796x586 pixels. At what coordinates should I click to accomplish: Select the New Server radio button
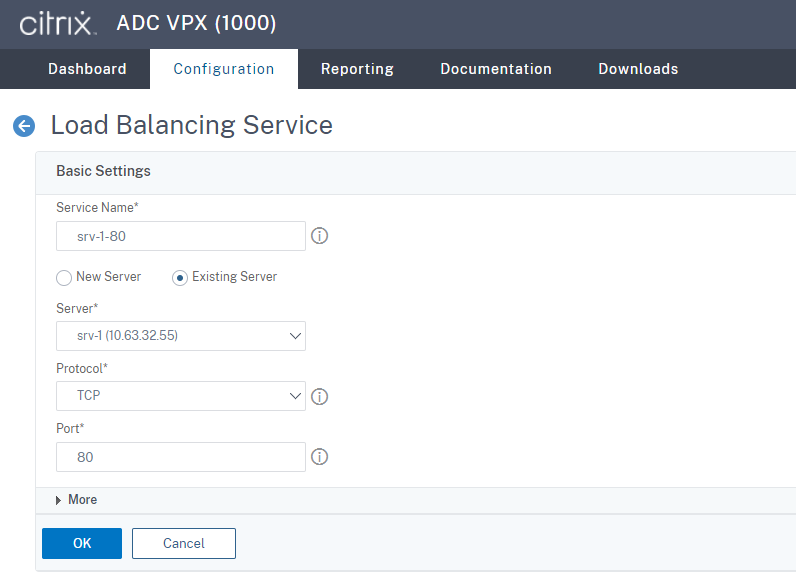64,277
